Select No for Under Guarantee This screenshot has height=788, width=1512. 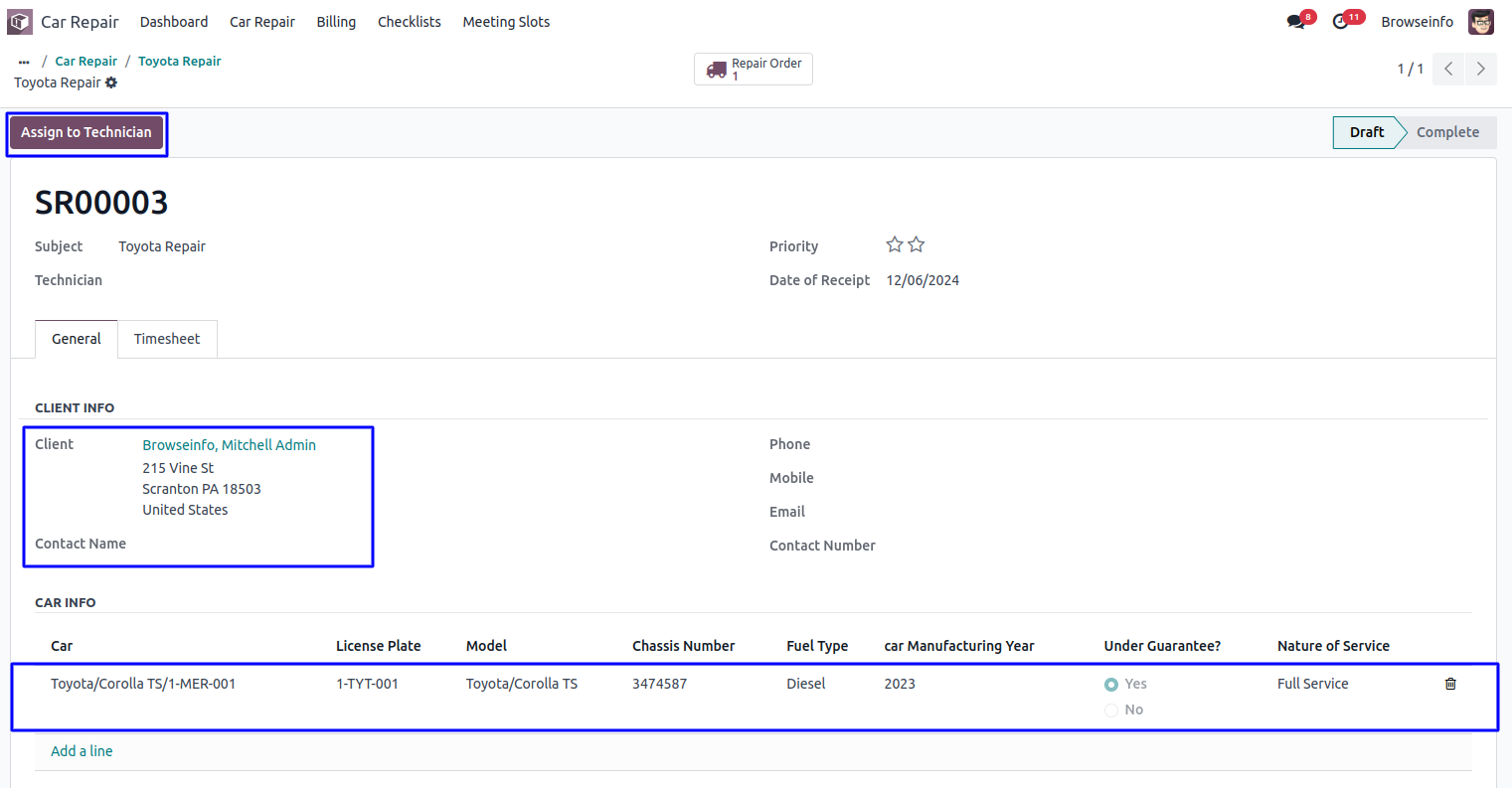tap(1111, 710)
